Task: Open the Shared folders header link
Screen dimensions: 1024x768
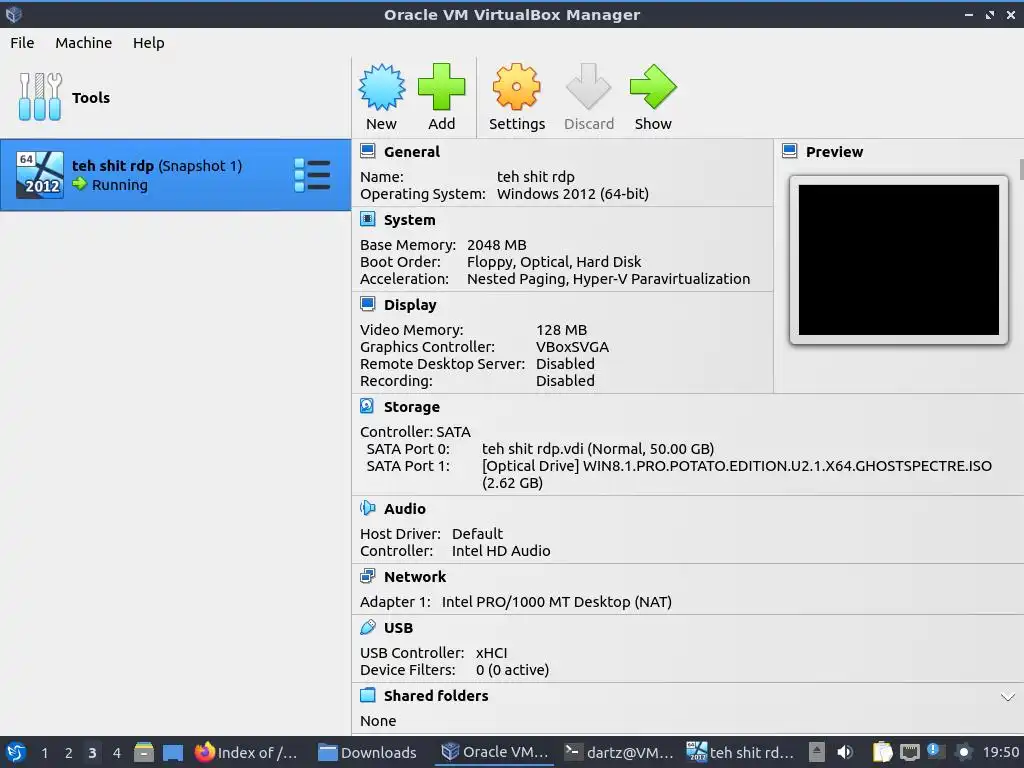Action: [x=436, y=696]
